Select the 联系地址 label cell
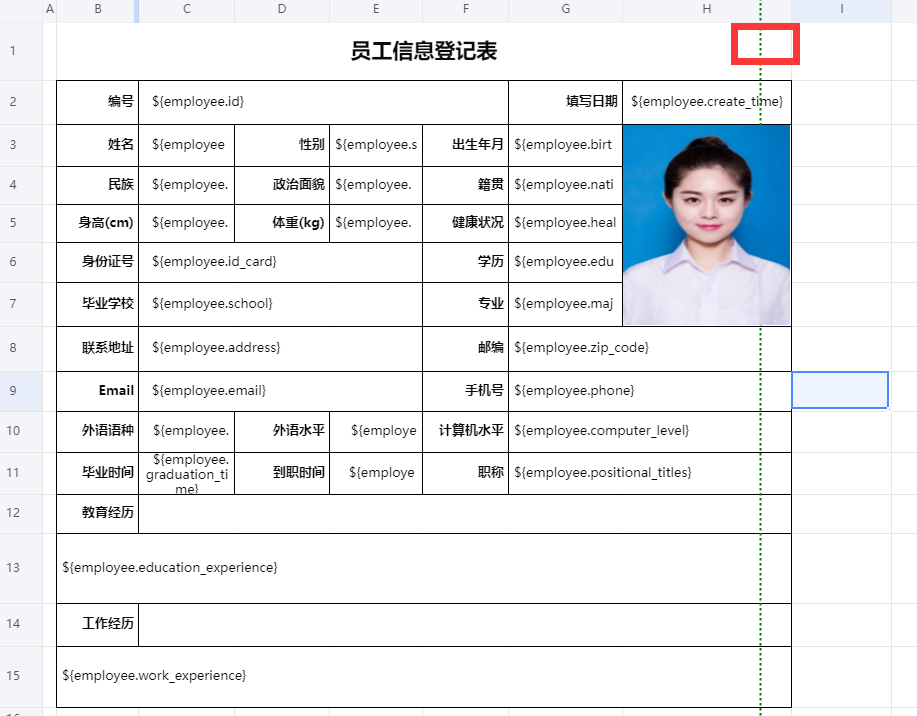Image resolution: width=917 pixels, height=716 pixels. click(x=98, y=348)
